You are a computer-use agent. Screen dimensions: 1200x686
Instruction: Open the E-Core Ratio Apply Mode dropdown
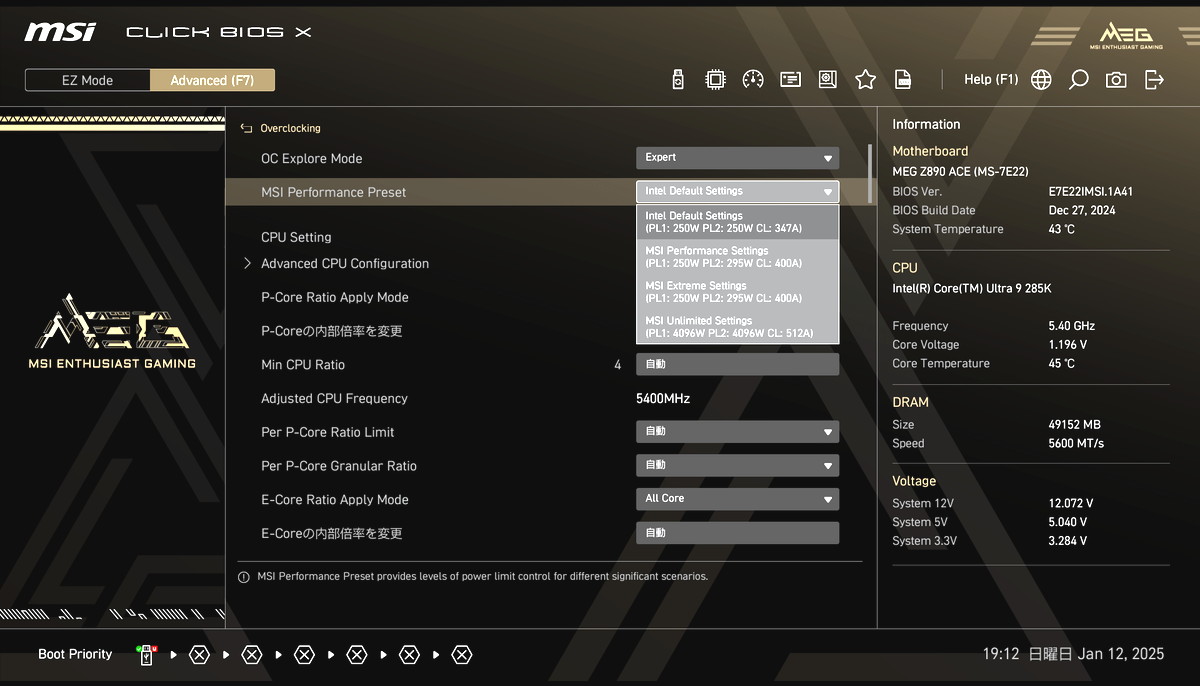point(737,499)
